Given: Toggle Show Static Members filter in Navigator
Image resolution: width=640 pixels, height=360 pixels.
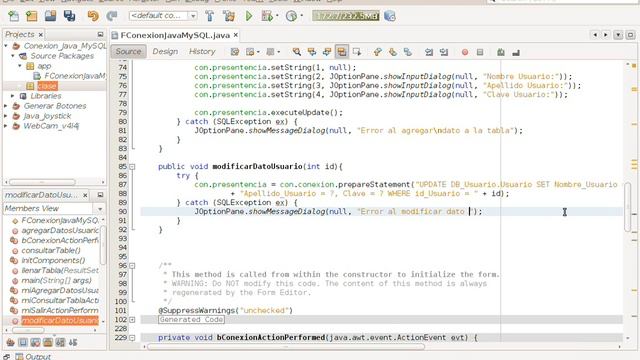Looking at the screenshot, I should coord(36,342).
